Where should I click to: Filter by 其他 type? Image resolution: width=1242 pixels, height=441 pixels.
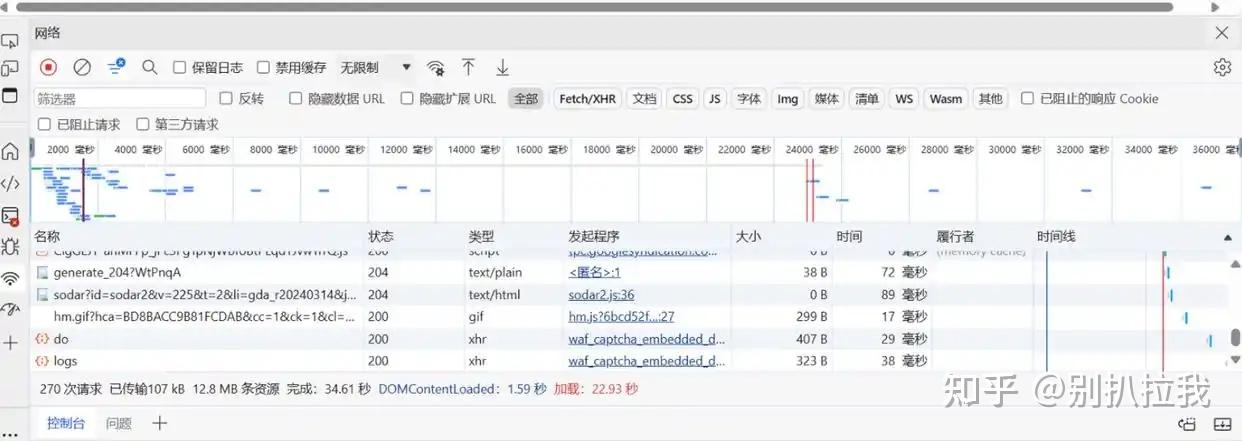coord(990,98)
